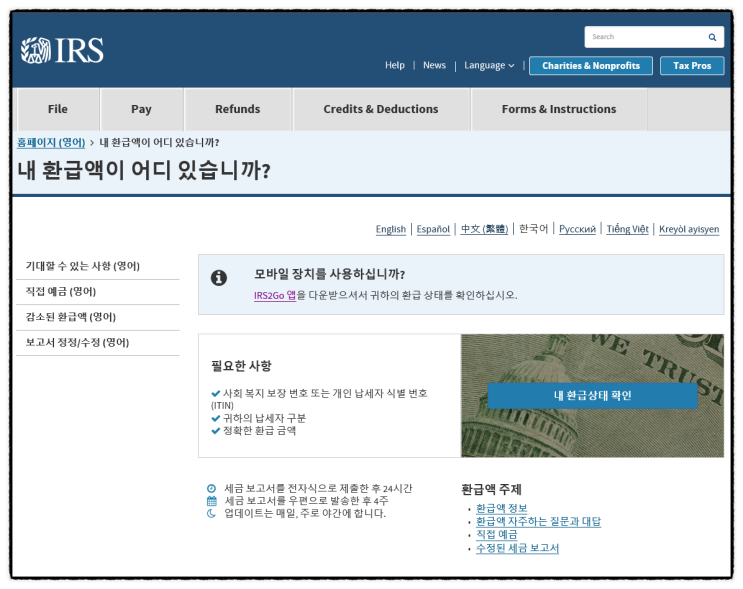743x589 pixels.
Task: Click the info icon in mobile notice
Action: tap(218, 278)
